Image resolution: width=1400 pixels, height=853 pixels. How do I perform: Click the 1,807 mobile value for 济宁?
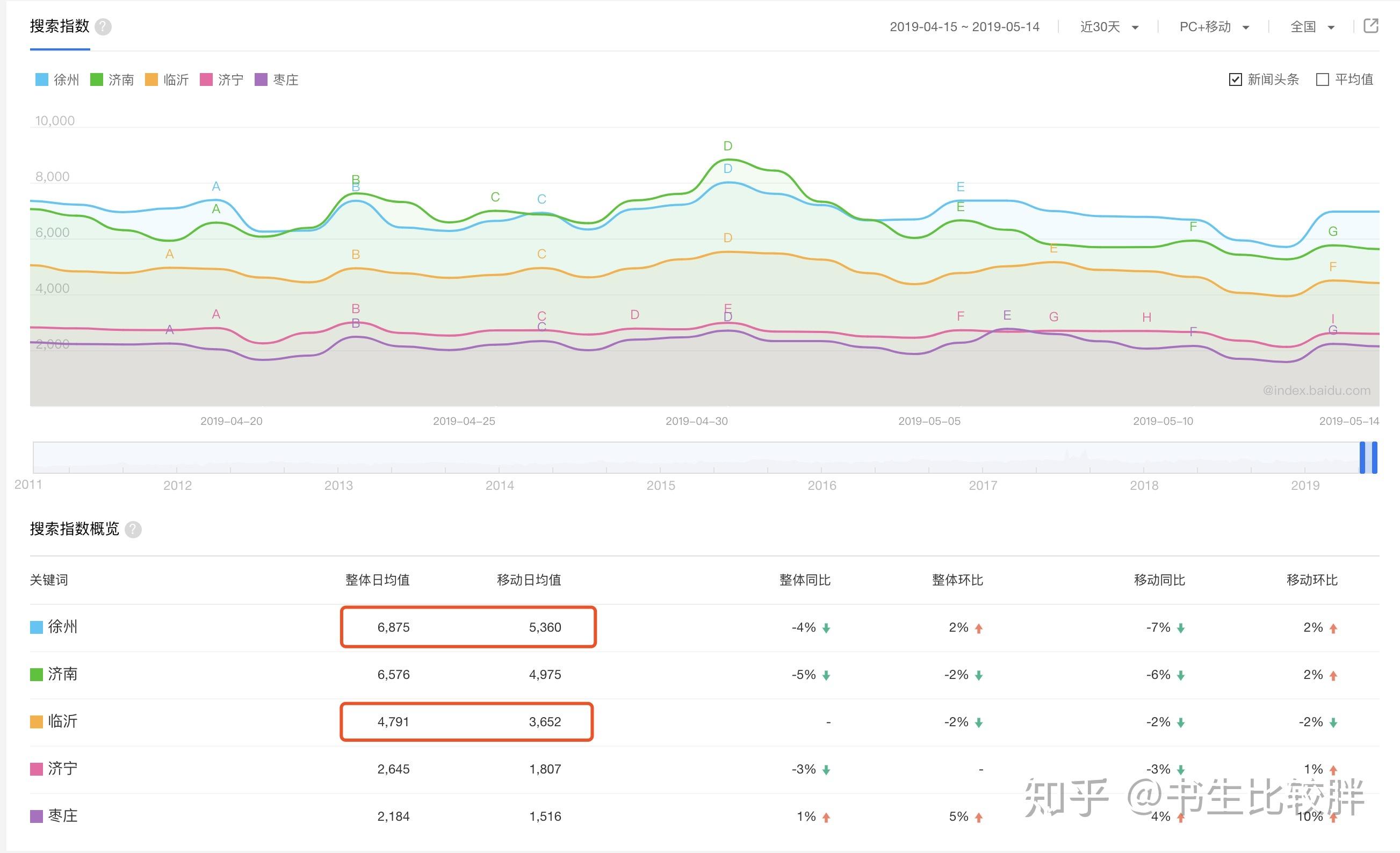point(545,769)
